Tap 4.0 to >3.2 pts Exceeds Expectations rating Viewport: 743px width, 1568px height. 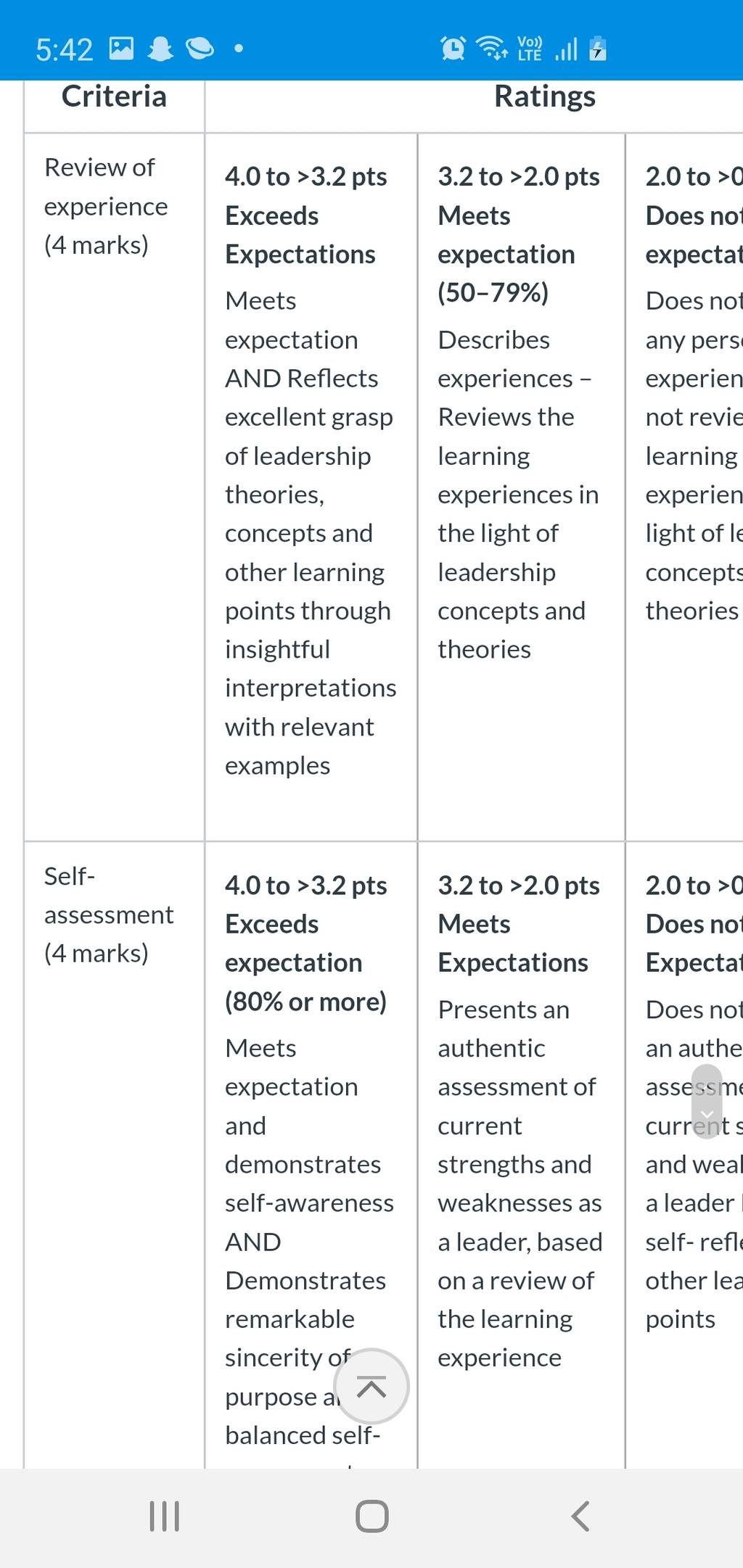pyautogui.click(x=305, y=215)
